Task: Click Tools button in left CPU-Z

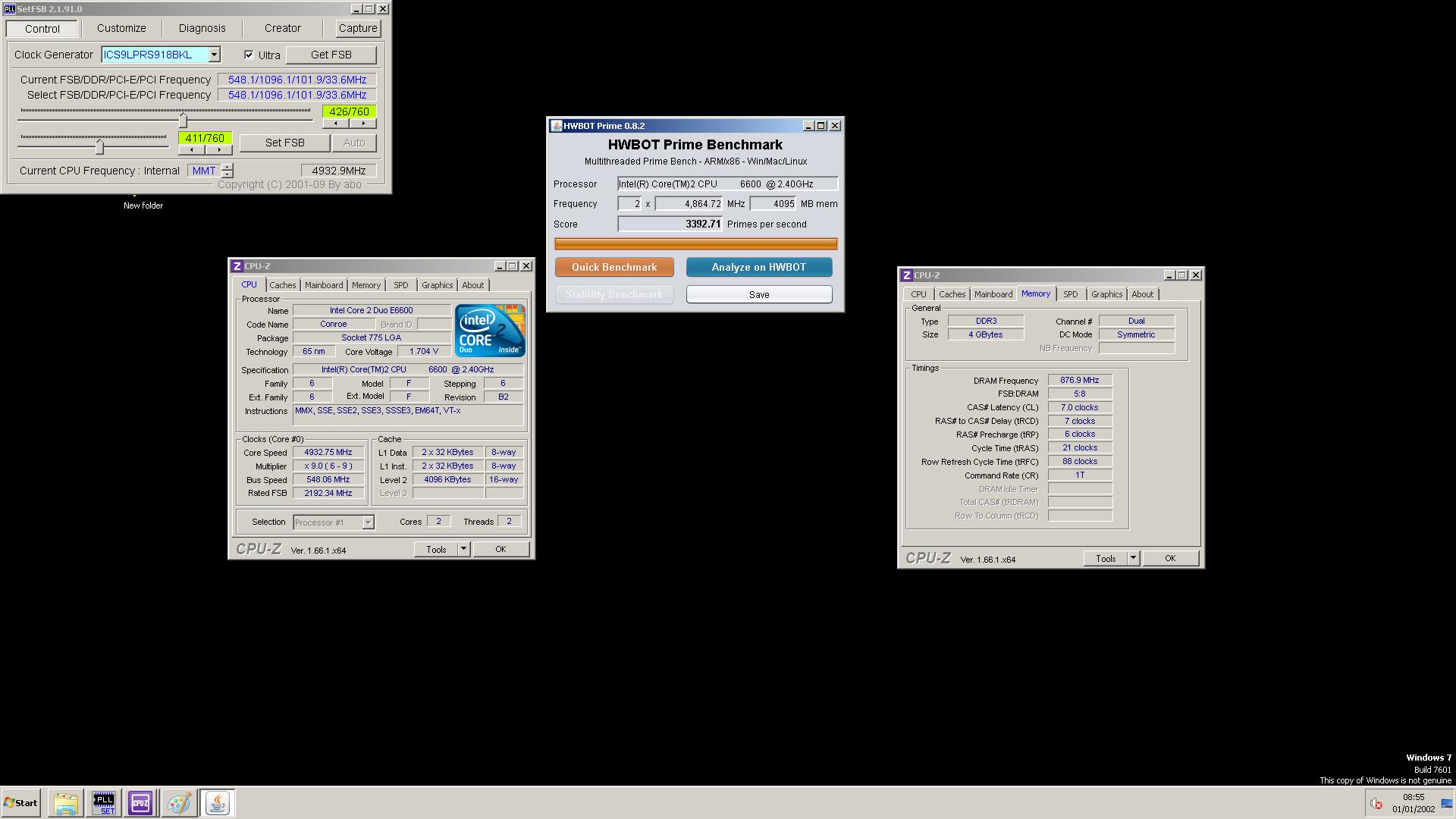Action: coord(436,549)
